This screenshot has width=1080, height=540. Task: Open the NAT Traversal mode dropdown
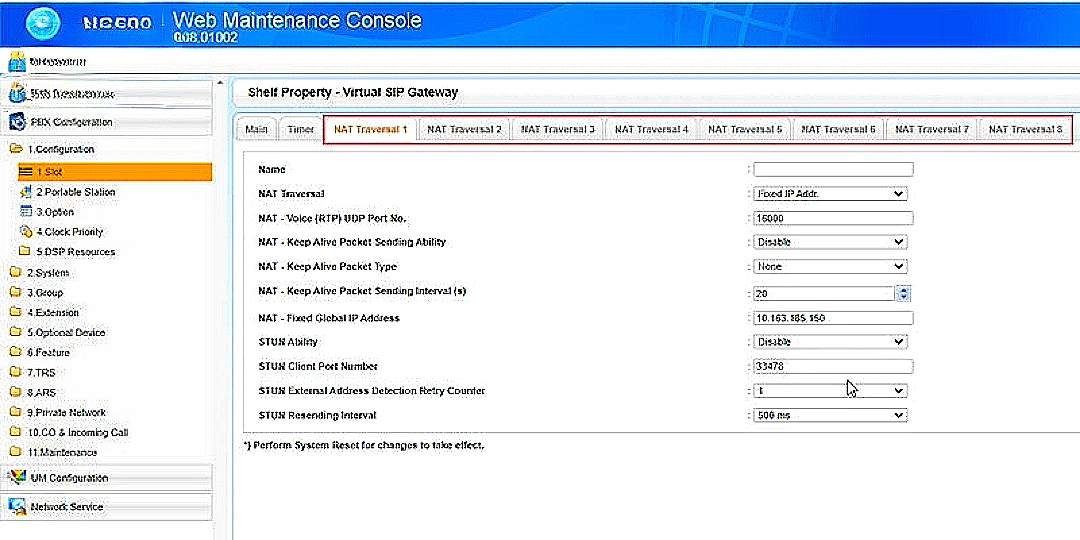click(829, 194)
